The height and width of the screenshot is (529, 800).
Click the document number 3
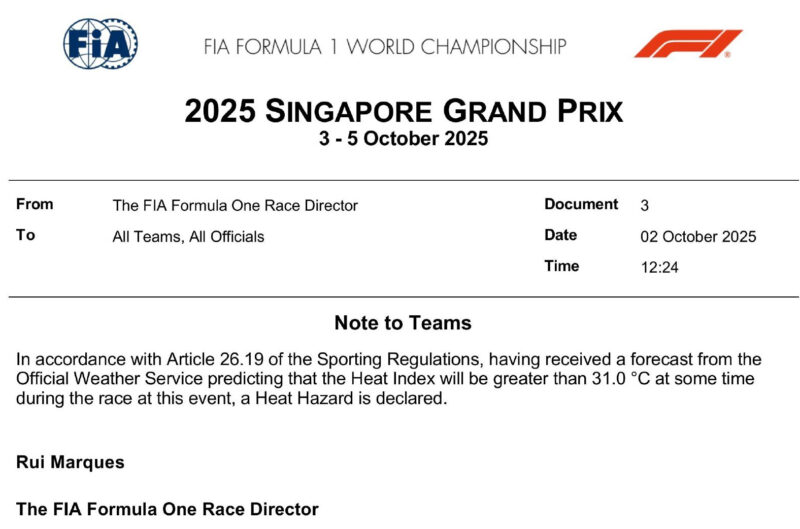(x=645, y=206)
